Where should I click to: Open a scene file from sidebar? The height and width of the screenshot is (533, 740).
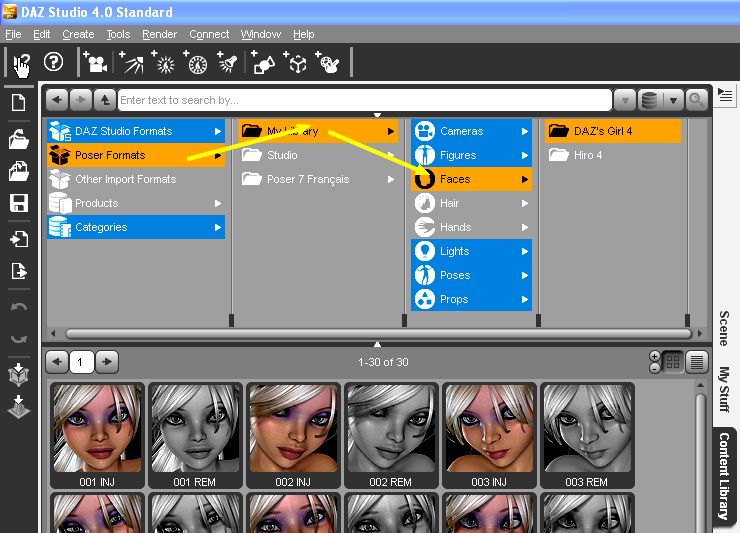pos(19,140)
